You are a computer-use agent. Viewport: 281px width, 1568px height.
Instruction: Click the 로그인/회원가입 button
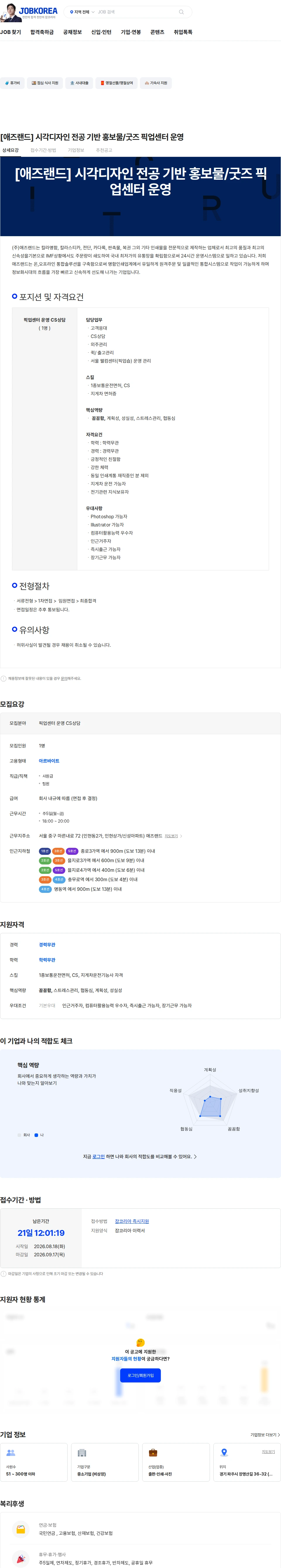140,1375
